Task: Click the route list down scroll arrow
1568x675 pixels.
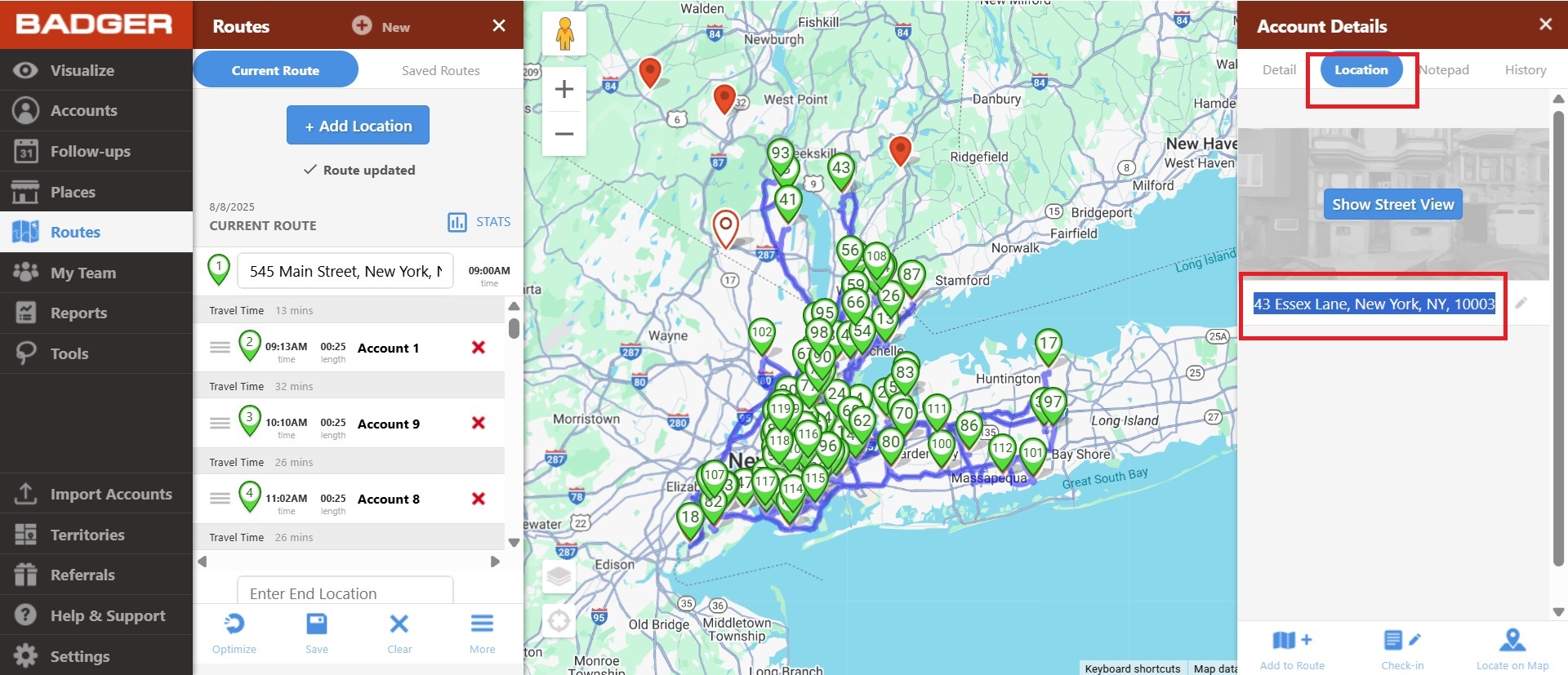Action: click(514, 542)
